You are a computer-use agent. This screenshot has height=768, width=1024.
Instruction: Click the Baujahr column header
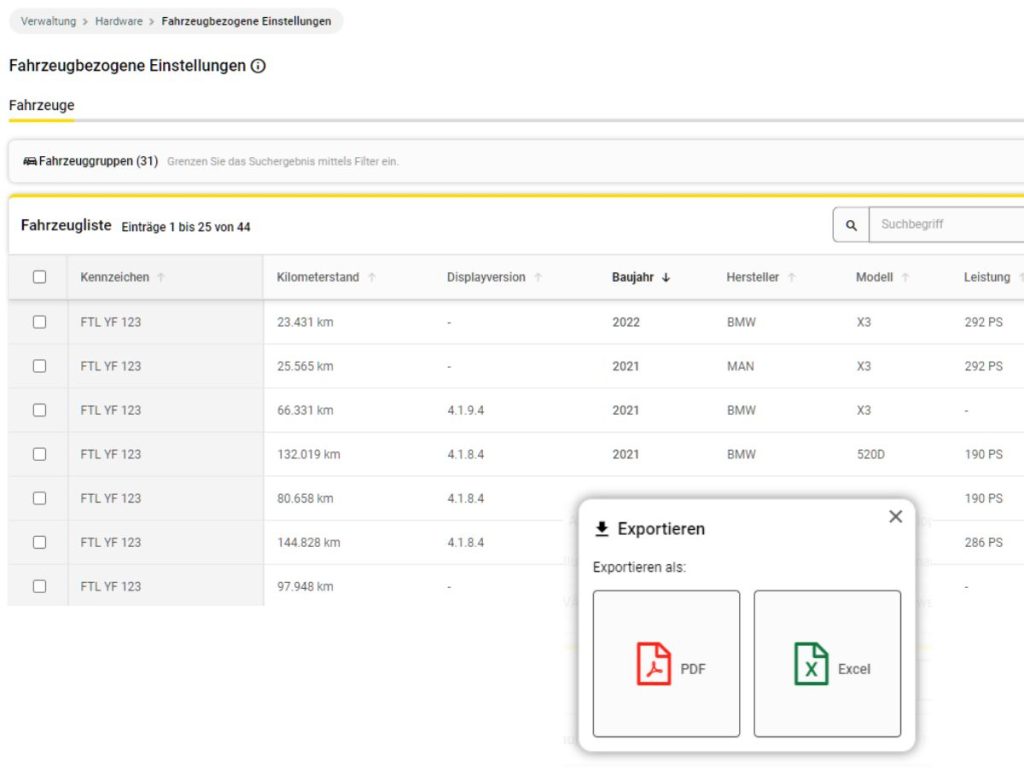(632, 278)
